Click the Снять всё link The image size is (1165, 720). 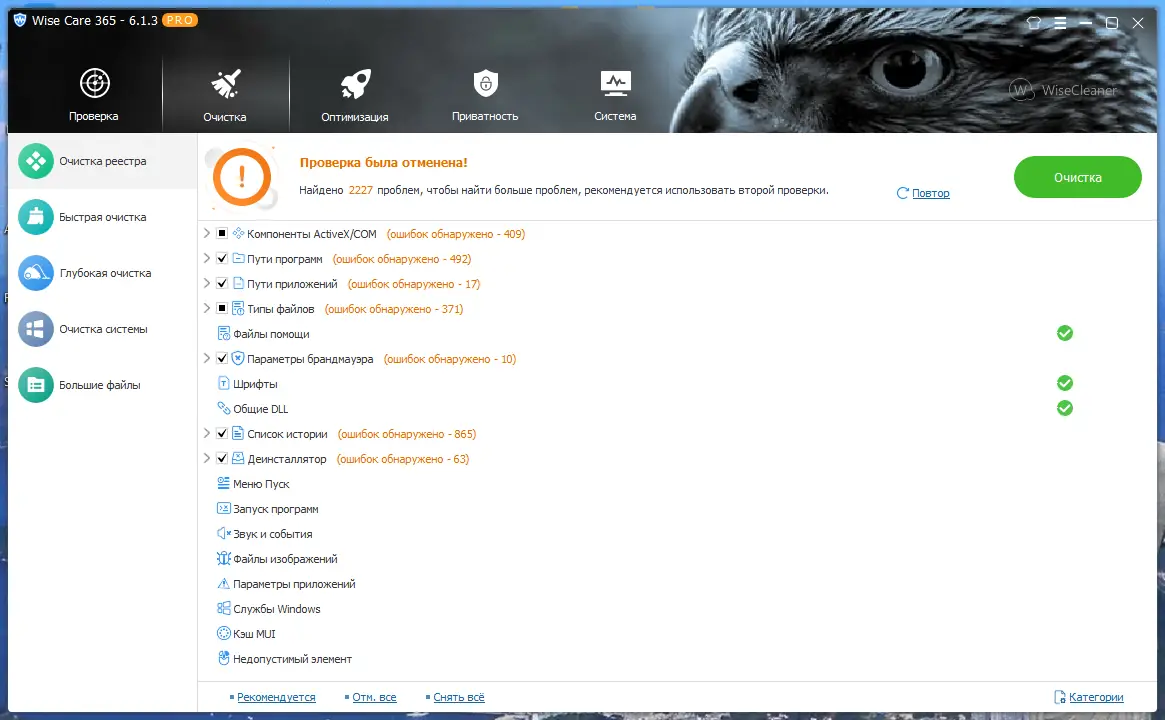click(458, 697)
